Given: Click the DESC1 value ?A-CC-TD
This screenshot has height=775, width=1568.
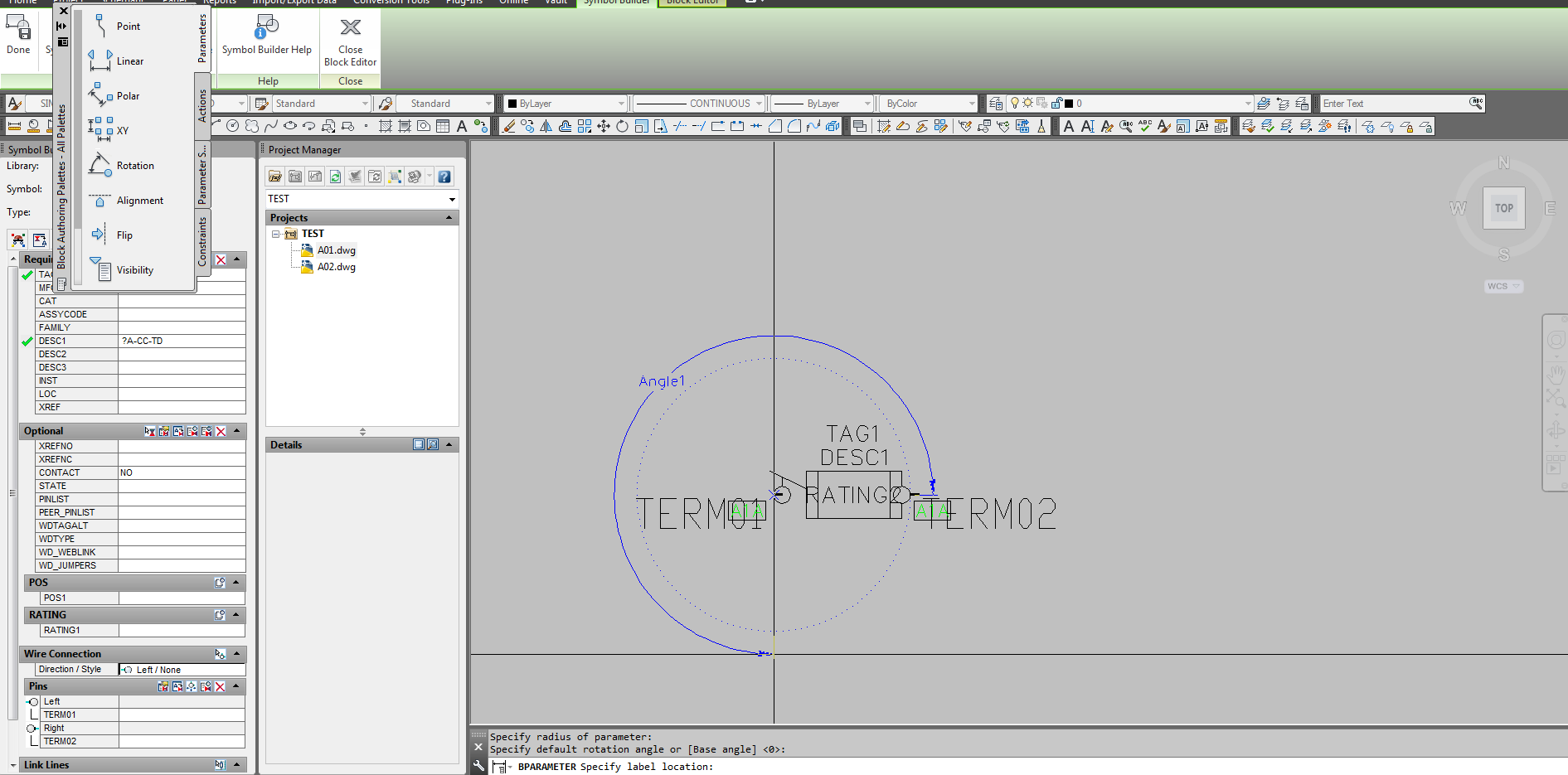Looking at the screenshot, I should (x=182, y=341).
